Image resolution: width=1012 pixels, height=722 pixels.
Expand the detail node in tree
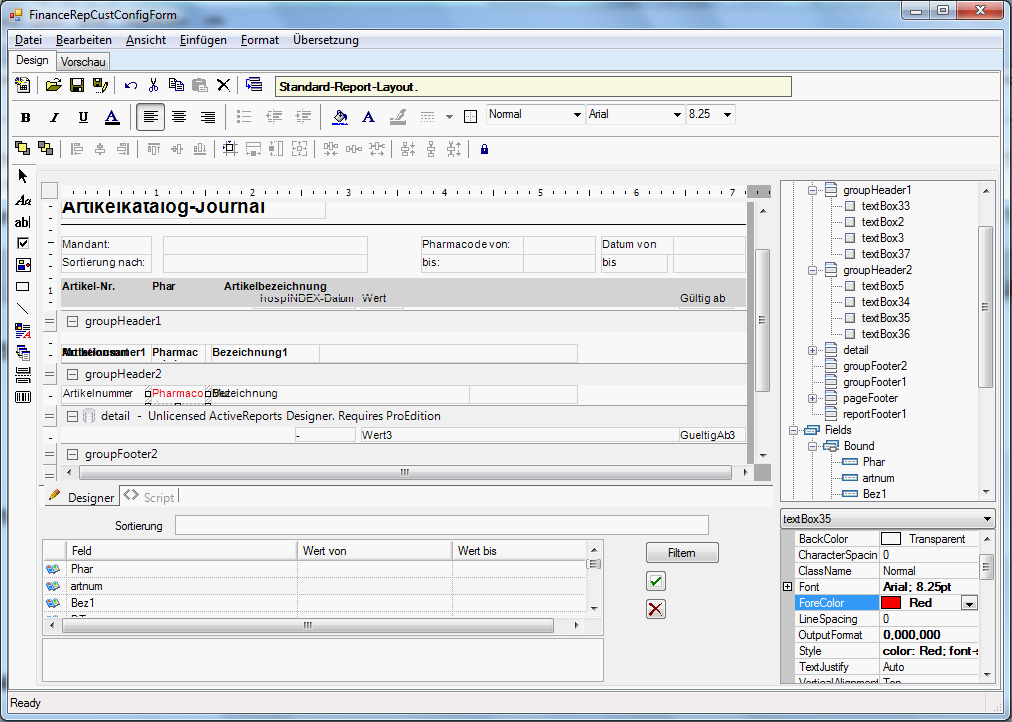813,350
